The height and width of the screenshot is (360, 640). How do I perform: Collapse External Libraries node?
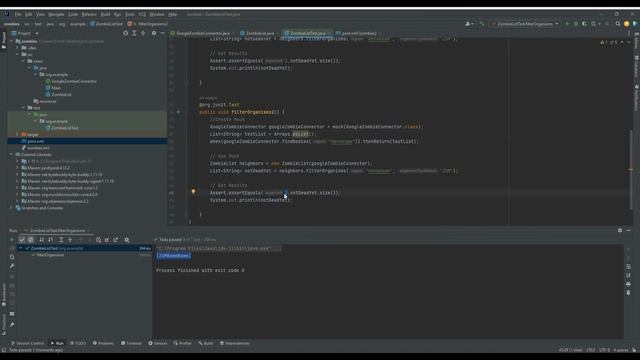point(11,155)
